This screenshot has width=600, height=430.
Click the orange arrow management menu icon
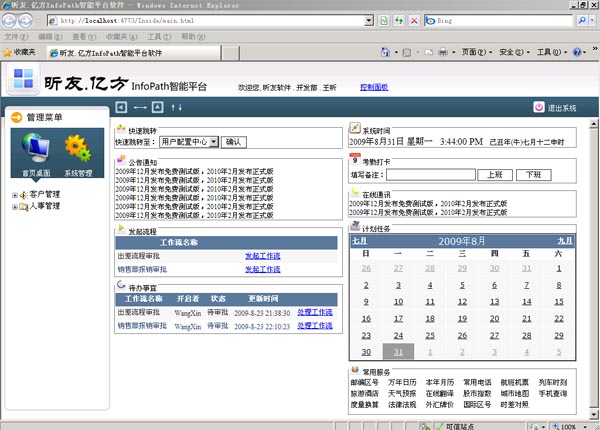pos(16,117)
